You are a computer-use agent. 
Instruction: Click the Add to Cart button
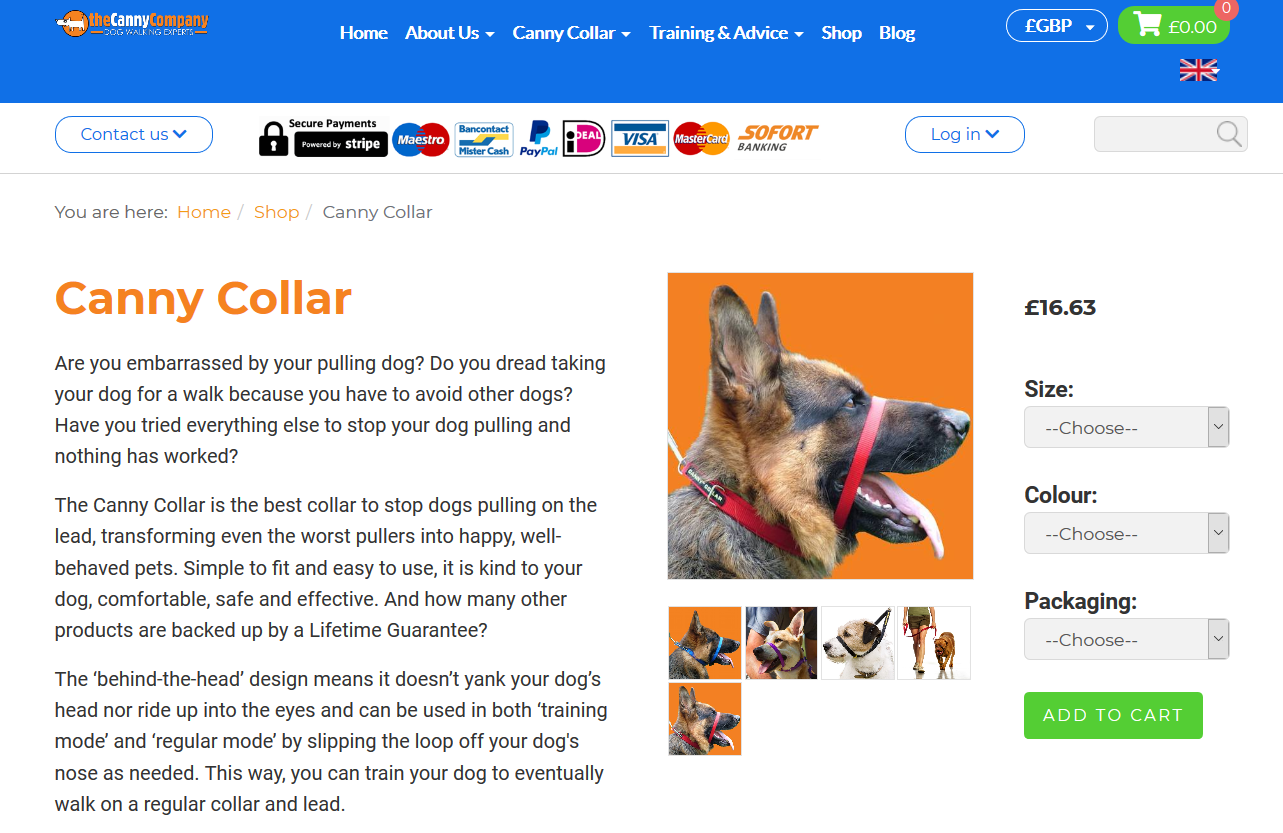[1113, 715]
